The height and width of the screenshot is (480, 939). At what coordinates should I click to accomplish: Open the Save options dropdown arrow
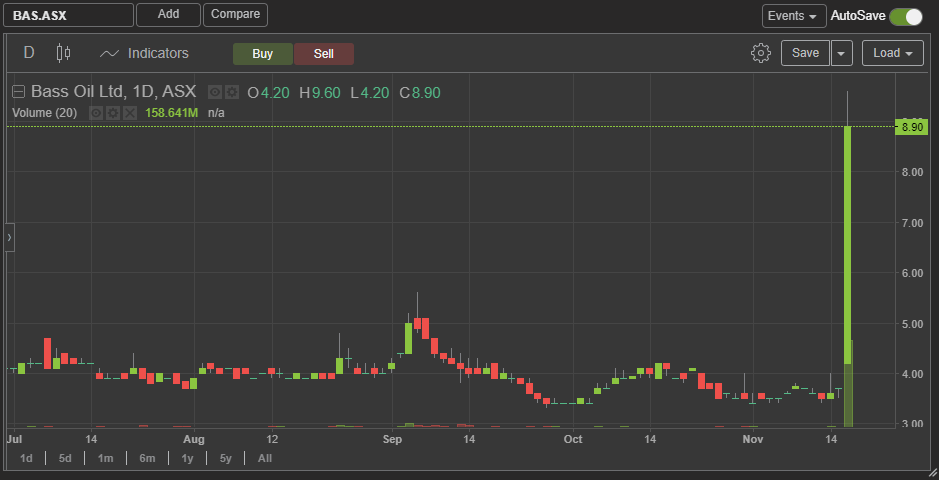click(841, 53)
